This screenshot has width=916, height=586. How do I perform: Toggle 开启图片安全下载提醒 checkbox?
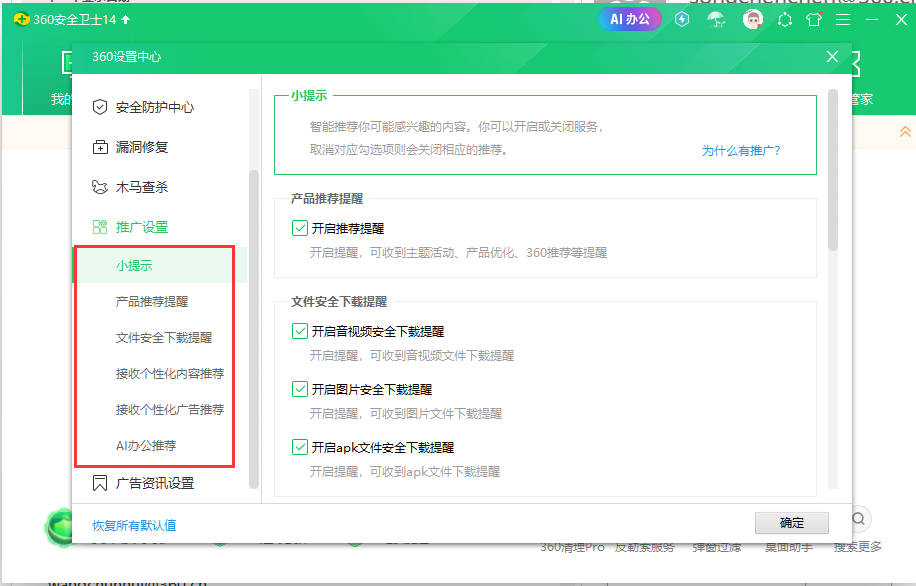[x=300, y=389]
